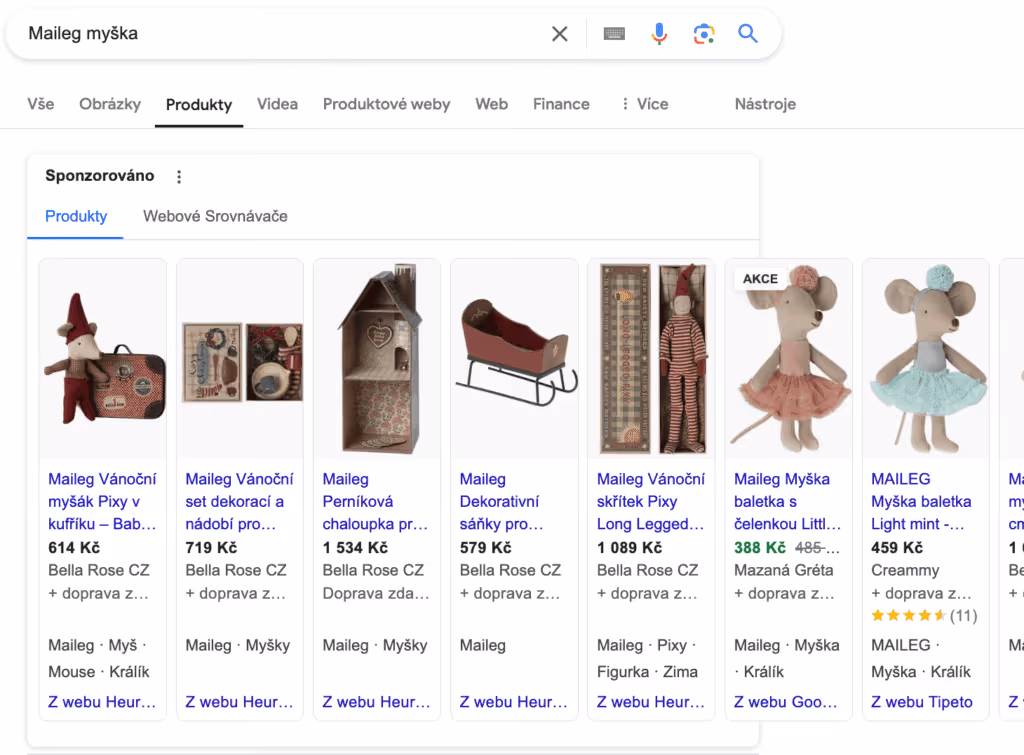This screenshot has width=1024, height=755.
Task: Open image of red decorative sleigh
Action: [515, 359]
